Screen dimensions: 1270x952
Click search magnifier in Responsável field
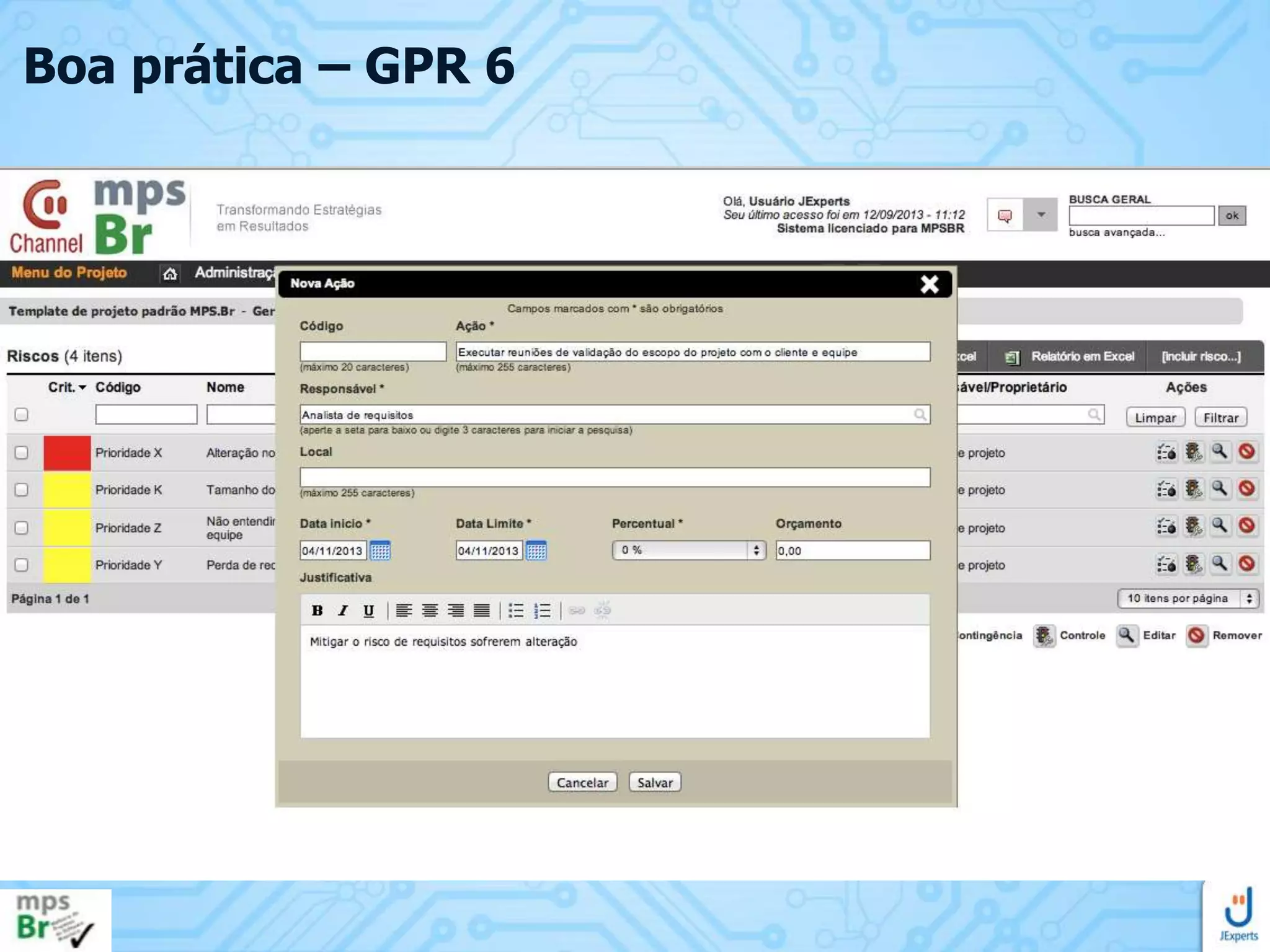[920, 414]
